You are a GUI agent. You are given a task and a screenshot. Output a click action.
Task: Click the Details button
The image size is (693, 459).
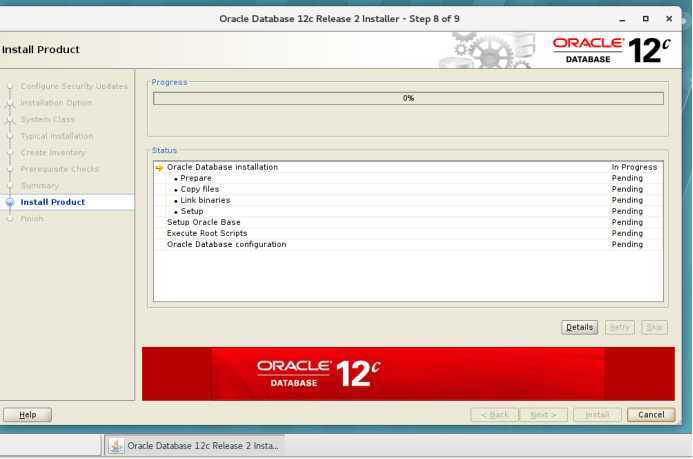579,327
